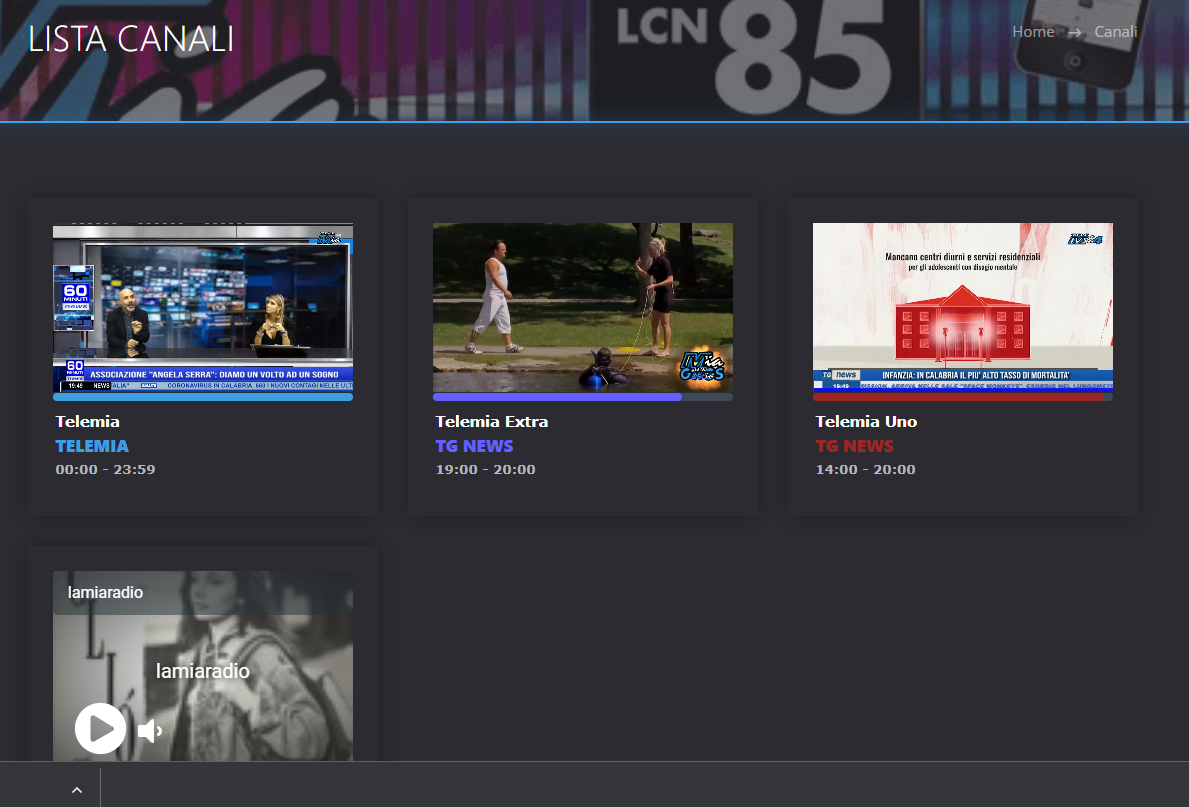Click the 14:00 - 20:00 schedule time
1189x807 pixels.
tap(865, 469)
